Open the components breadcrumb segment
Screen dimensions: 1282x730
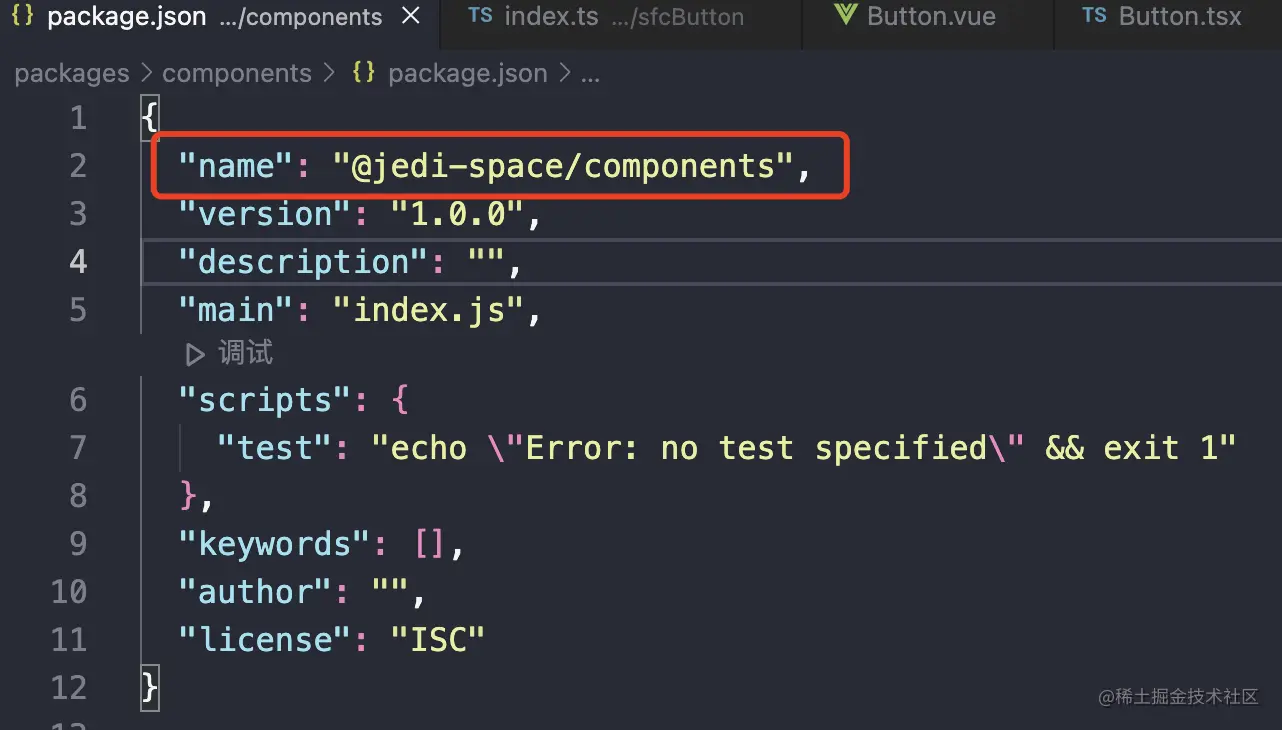coord(237,74)
